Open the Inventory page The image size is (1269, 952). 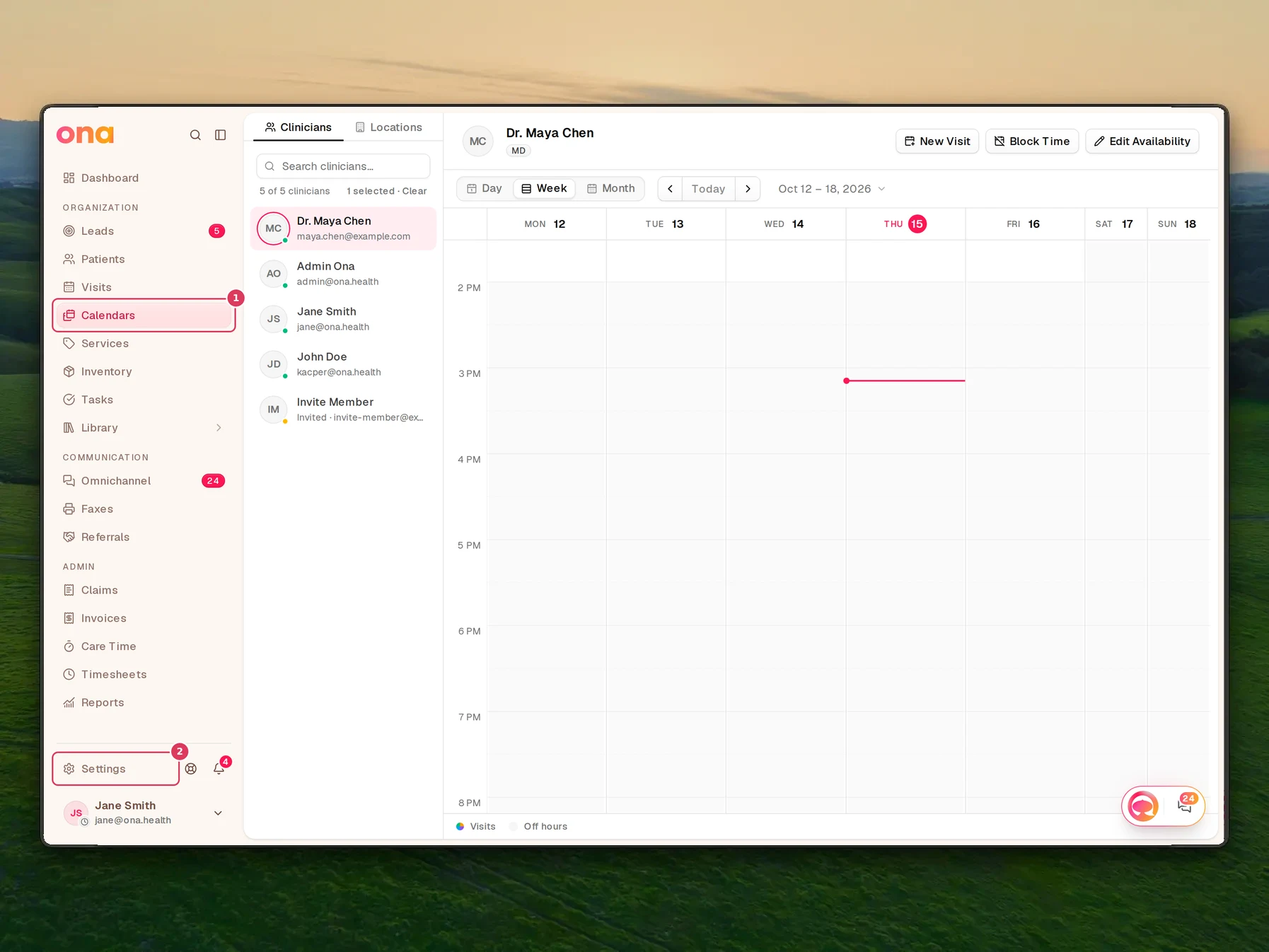pyautogui.click(x=144, y=372)
